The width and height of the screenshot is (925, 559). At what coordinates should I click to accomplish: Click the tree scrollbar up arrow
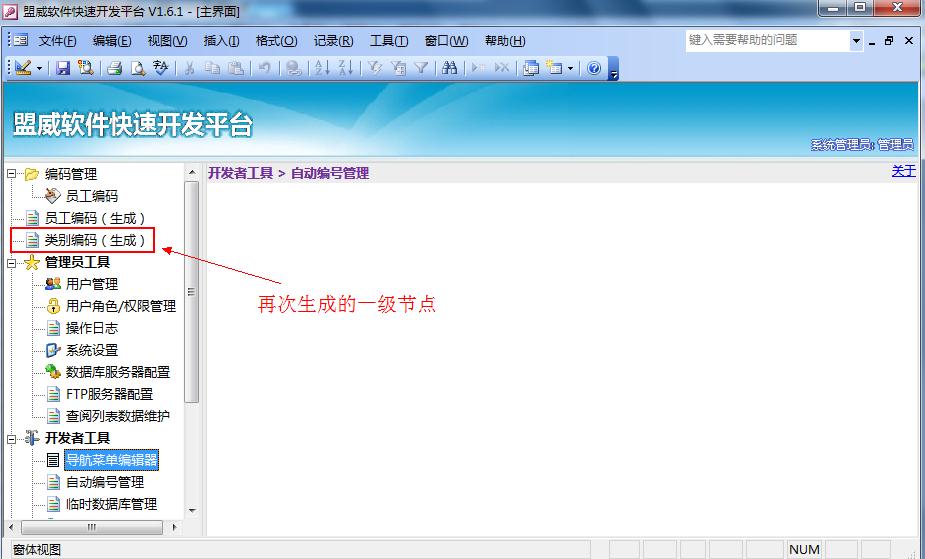pos(192,172)
